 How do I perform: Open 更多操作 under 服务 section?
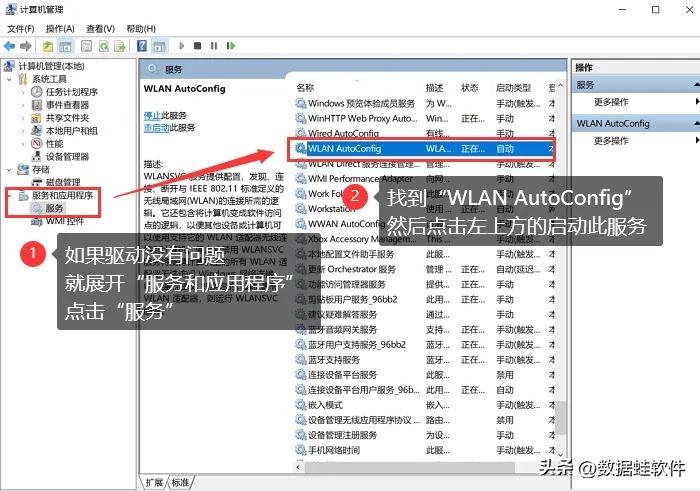pyautogui.click(x=611, y=102)
